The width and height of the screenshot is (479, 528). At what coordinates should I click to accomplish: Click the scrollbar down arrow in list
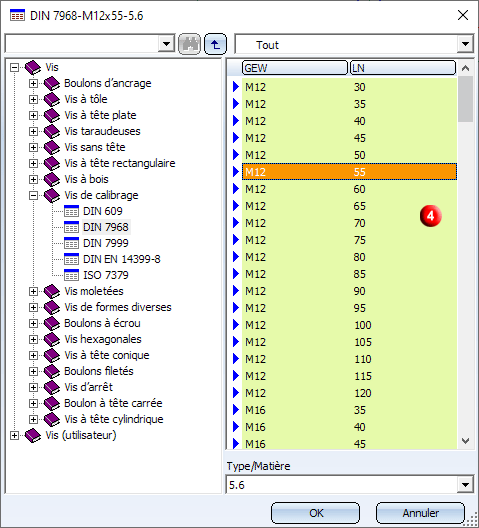point(466,441)
